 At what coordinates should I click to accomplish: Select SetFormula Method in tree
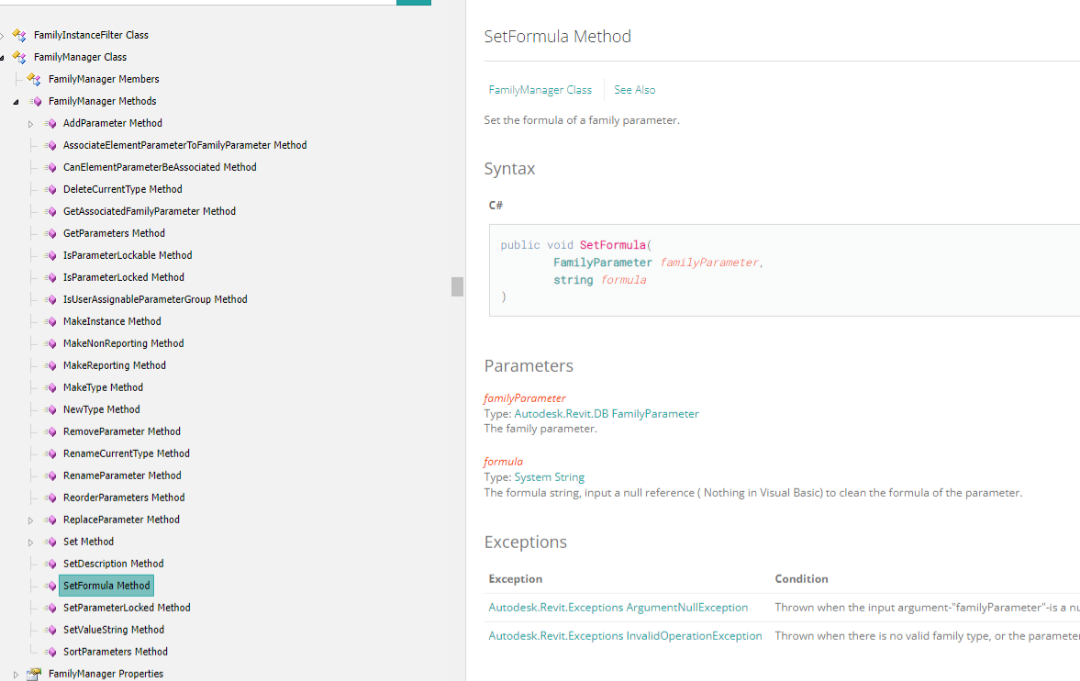point(106,586)
